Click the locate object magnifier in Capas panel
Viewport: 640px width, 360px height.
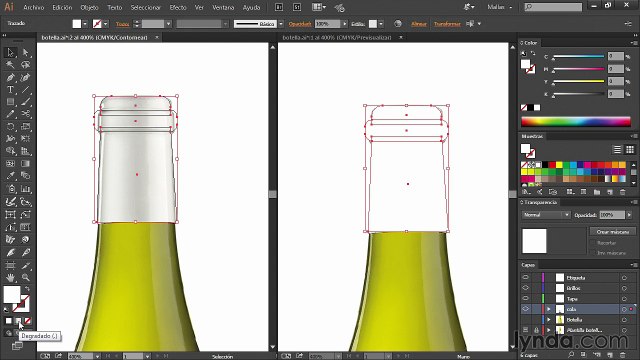click(x=571, y=355)
